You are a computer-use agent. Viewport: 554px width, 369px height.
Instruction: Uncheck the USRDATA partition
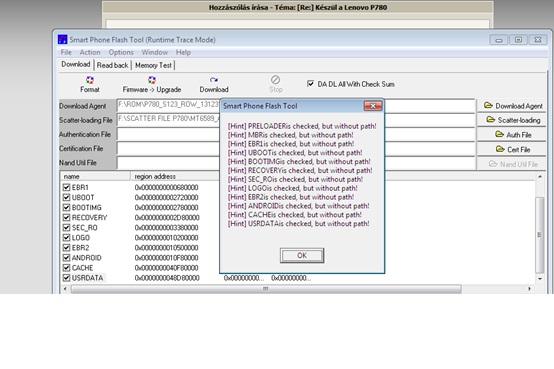tap(66, 278)
